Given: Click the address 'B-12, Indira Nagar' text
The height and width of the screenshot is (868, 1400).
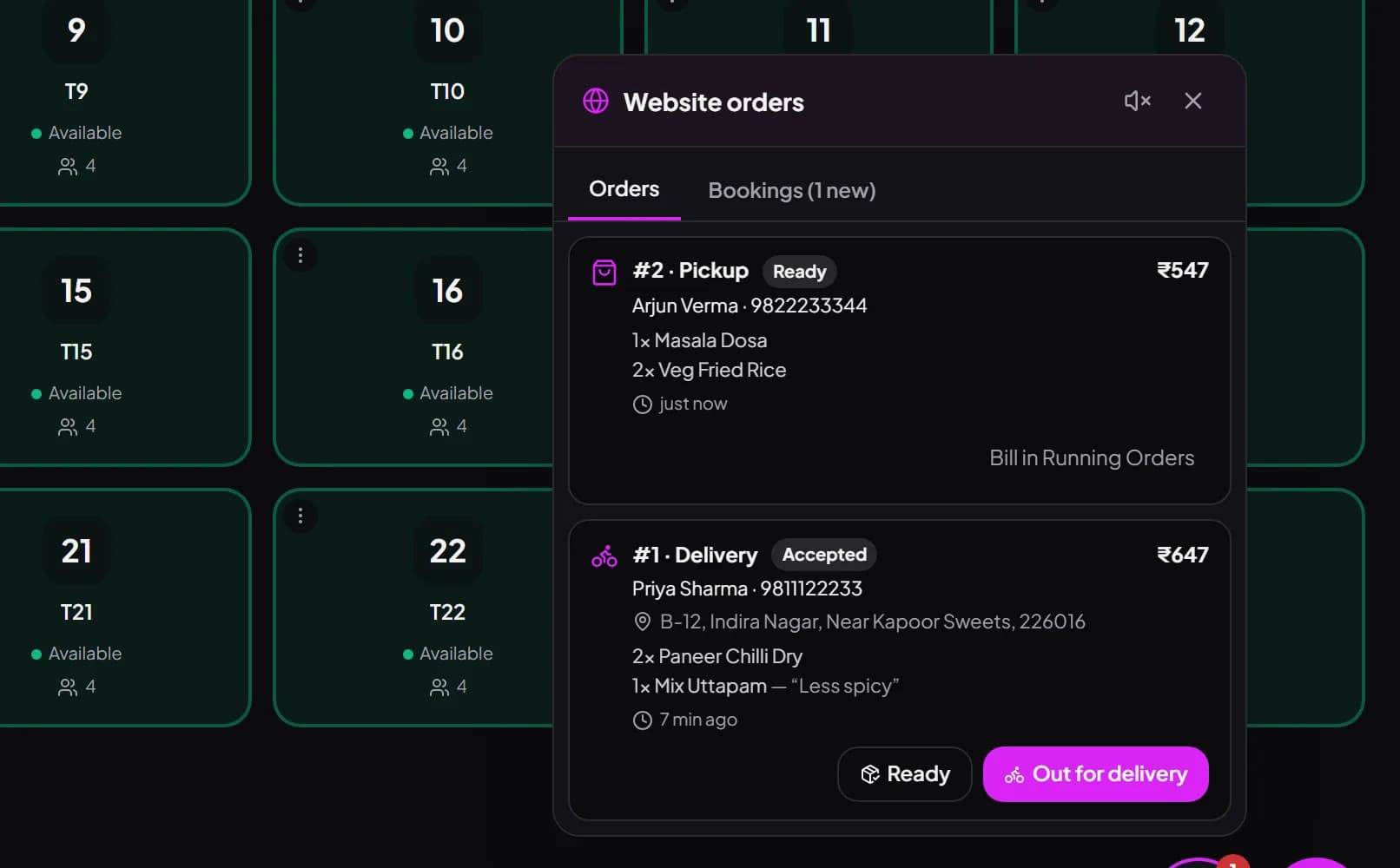Looking at the screenshot, I should click(872, 621).
